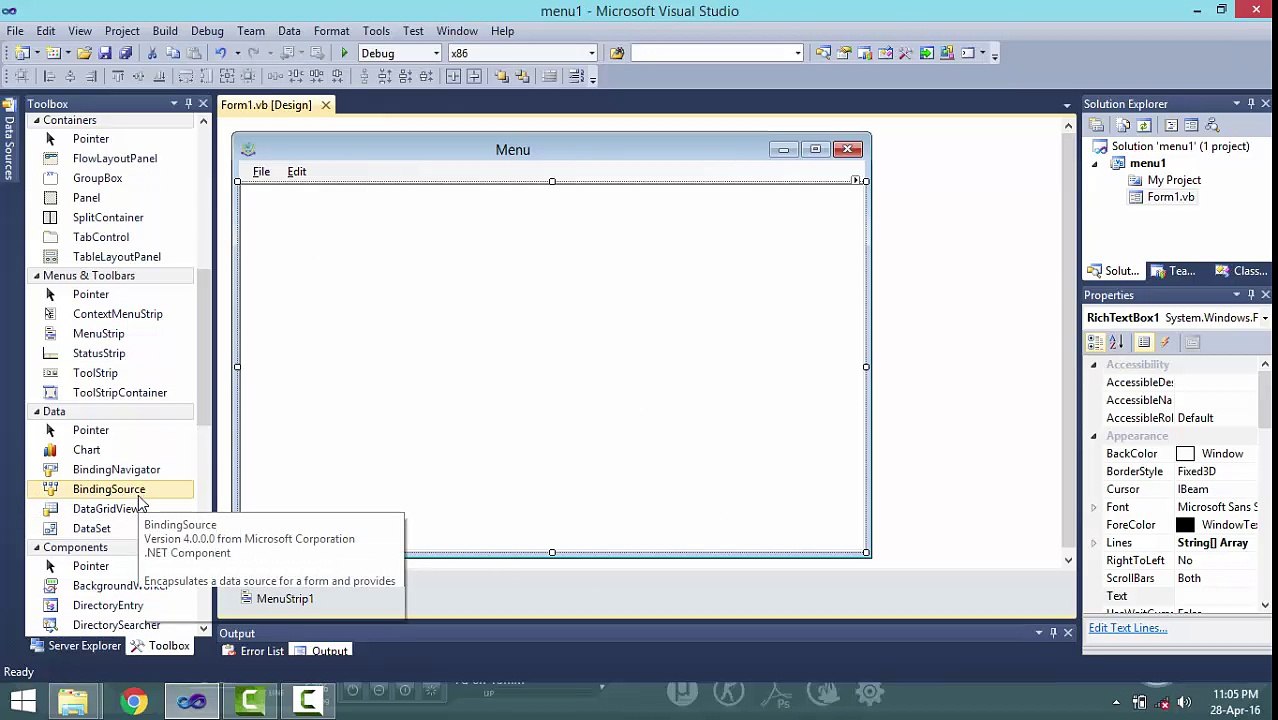Click the Solution Explorer Properties icon

point(1096,125)
